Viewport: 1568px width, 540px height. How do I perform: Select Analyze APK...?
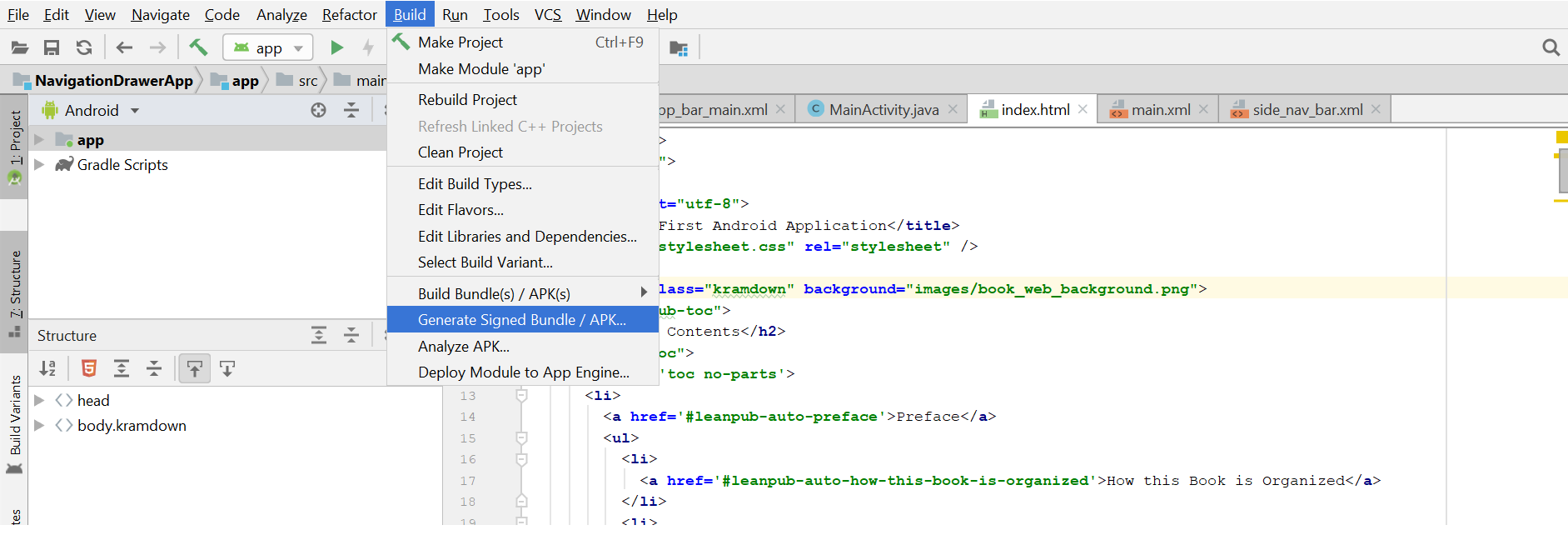point(523,347)
